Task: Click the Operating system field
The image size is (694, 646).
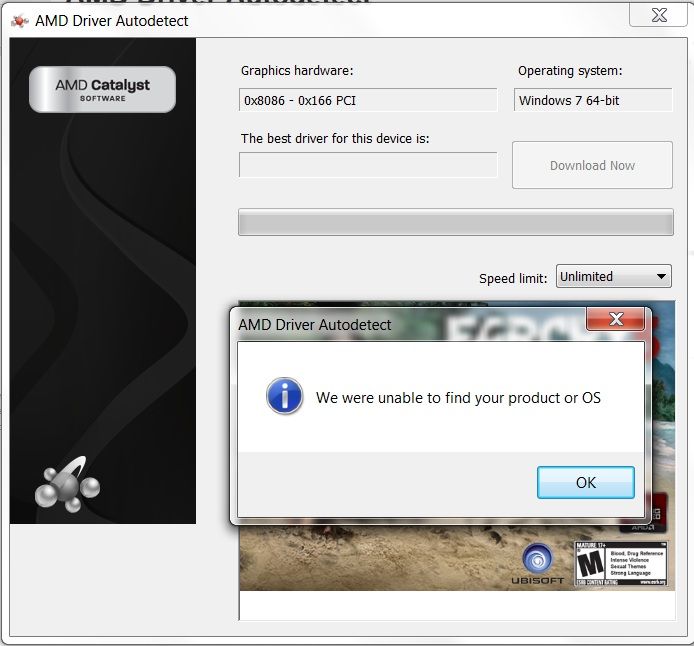Action: pos(593,100)
